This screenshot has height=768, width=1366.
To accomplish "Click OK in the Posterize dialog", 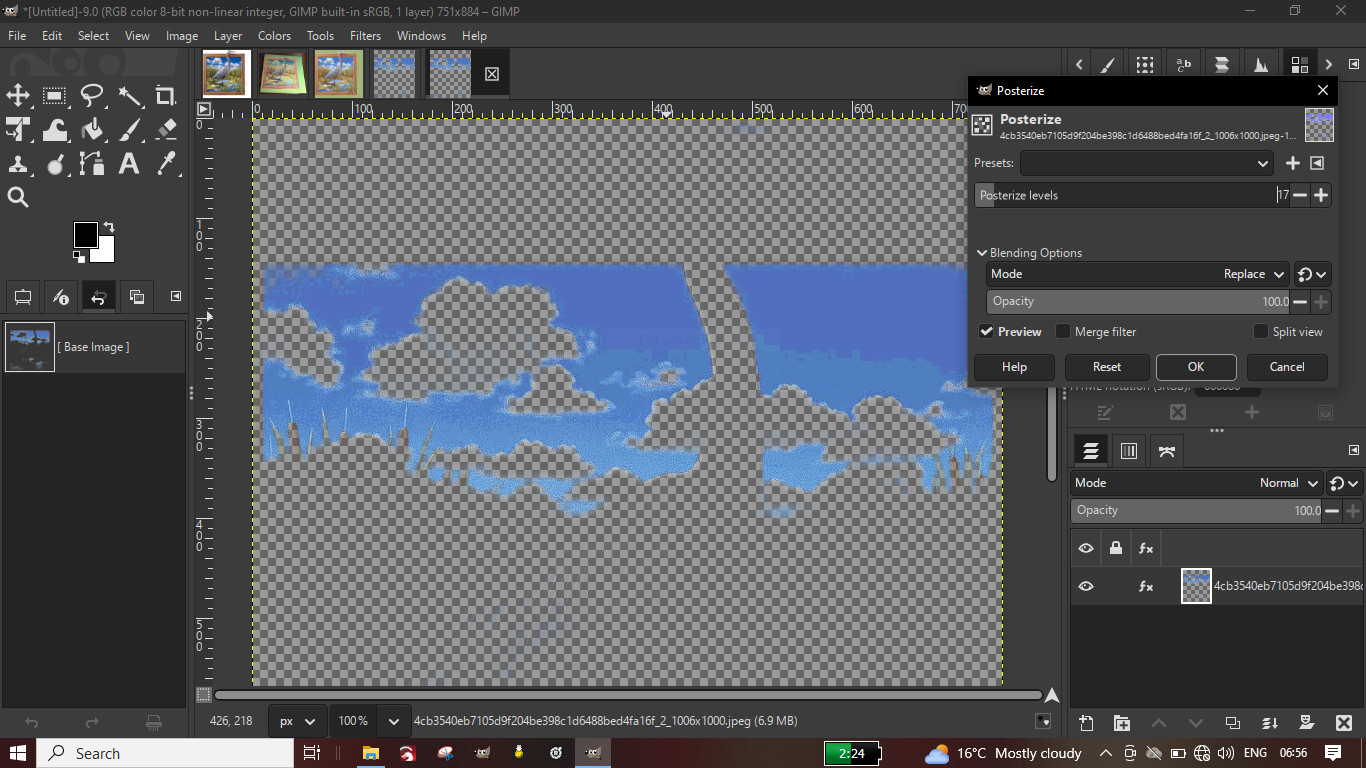I will tap(1196, 367).
